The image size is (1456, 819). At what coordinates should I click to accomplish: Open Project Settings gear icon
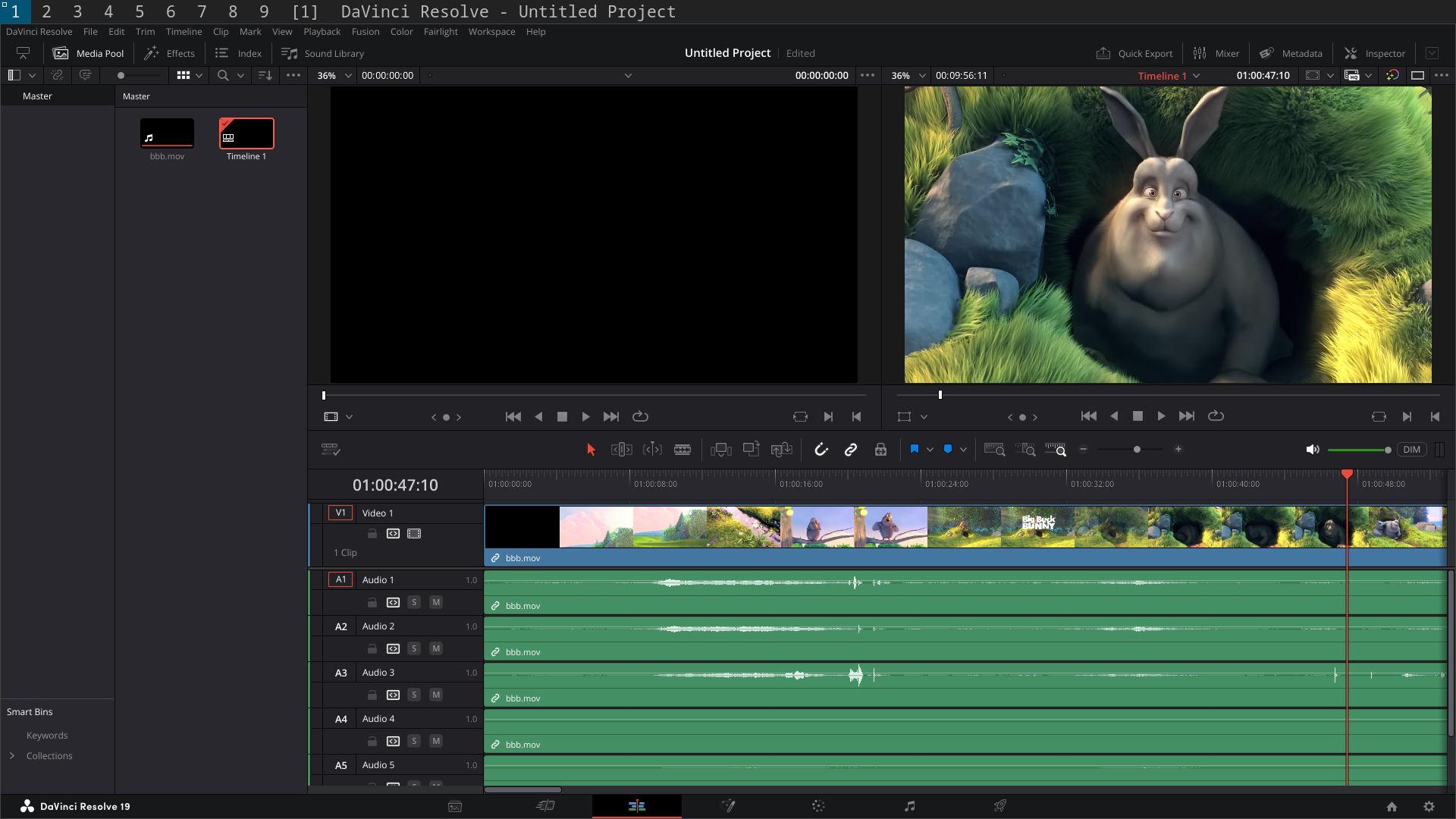pos(1429,807)
